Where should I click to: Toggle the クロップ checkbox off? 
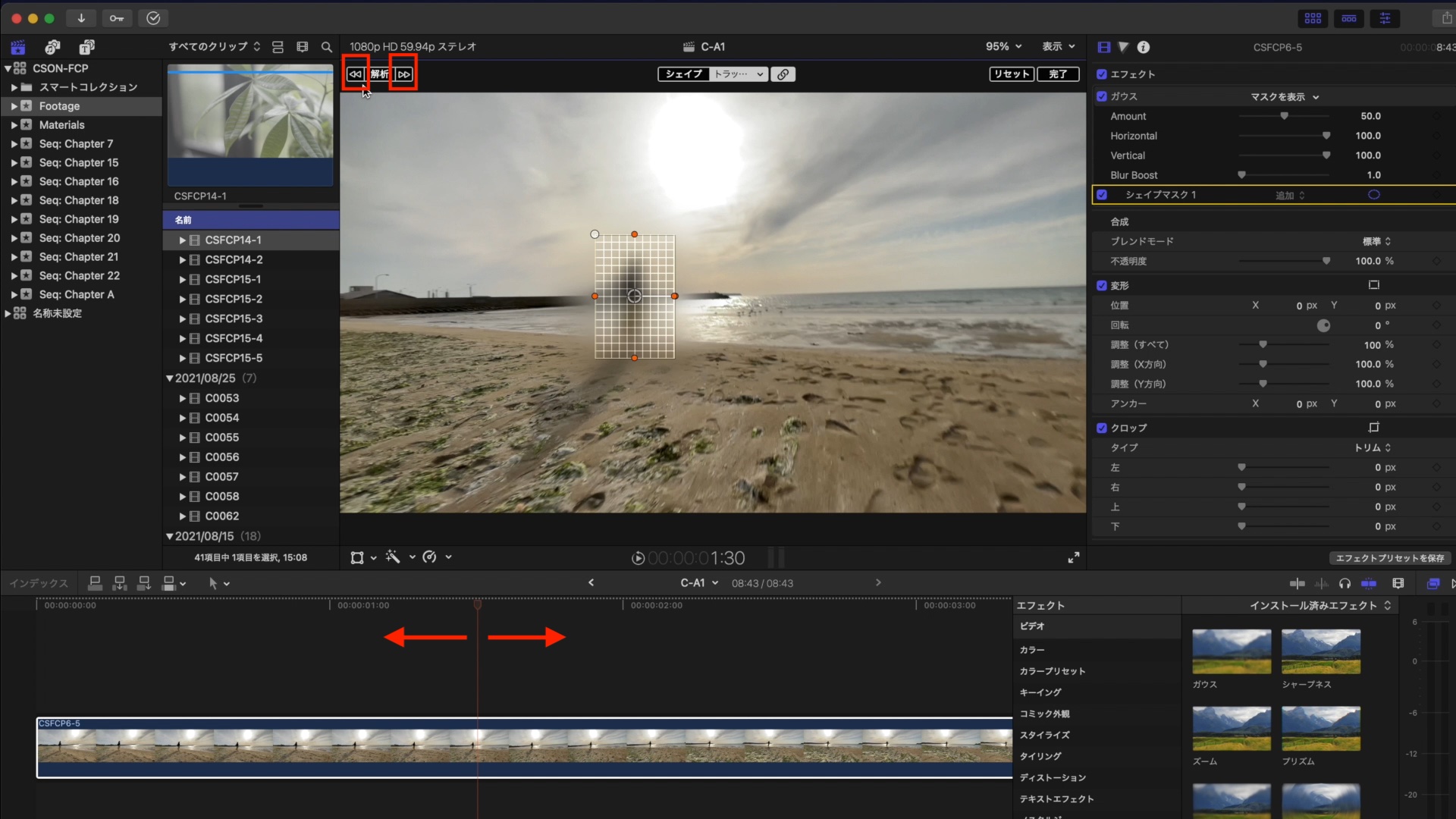(x=1102, y=428)
